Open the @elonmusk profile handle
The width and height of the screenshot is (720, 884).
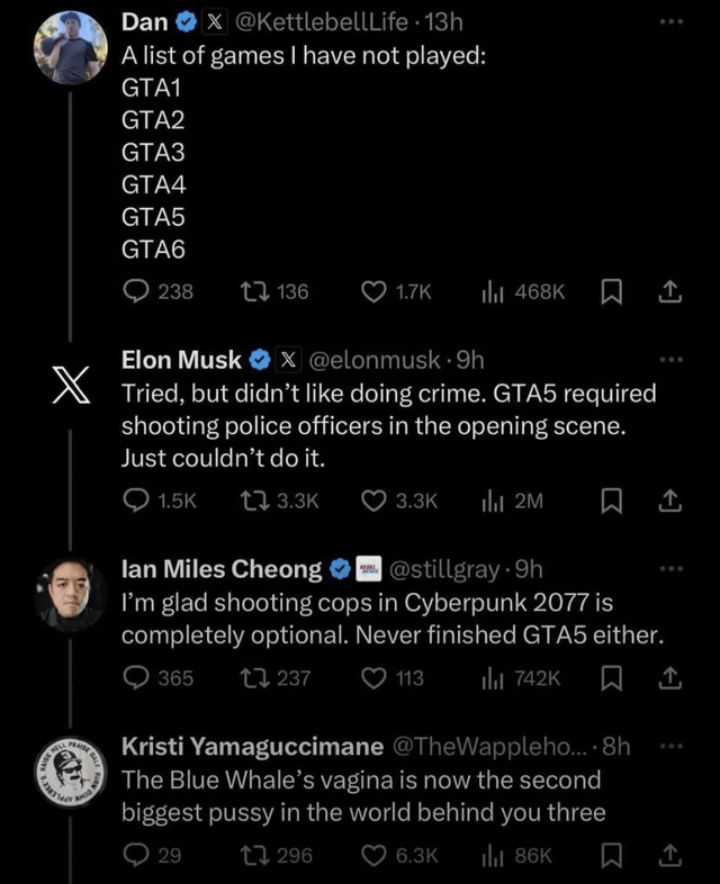(x=378, y=359)
